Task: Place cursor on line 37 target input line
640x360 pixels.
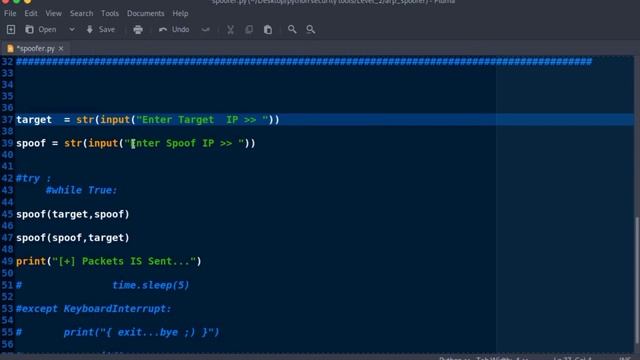Action: [x=148, y=120]
